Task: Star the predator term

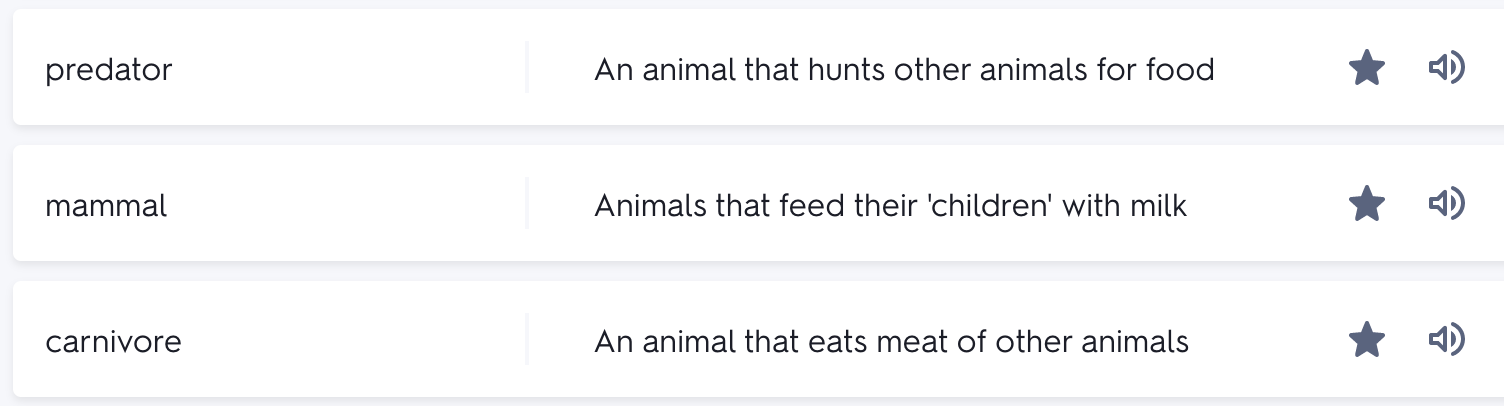Action: tap(1366, 69)
